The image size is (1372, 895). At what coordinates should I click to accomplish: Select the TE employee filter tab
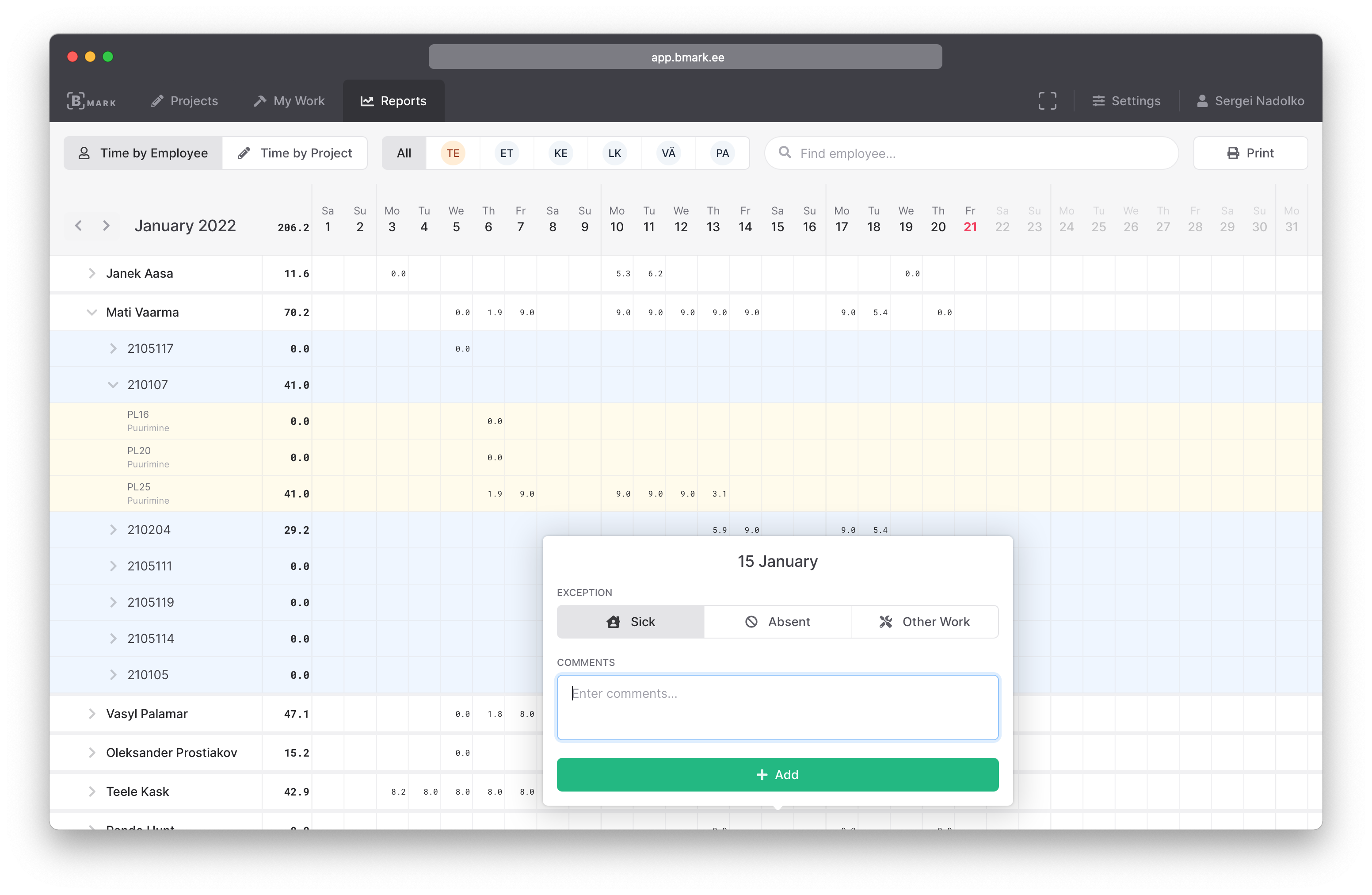click(454, 152)
